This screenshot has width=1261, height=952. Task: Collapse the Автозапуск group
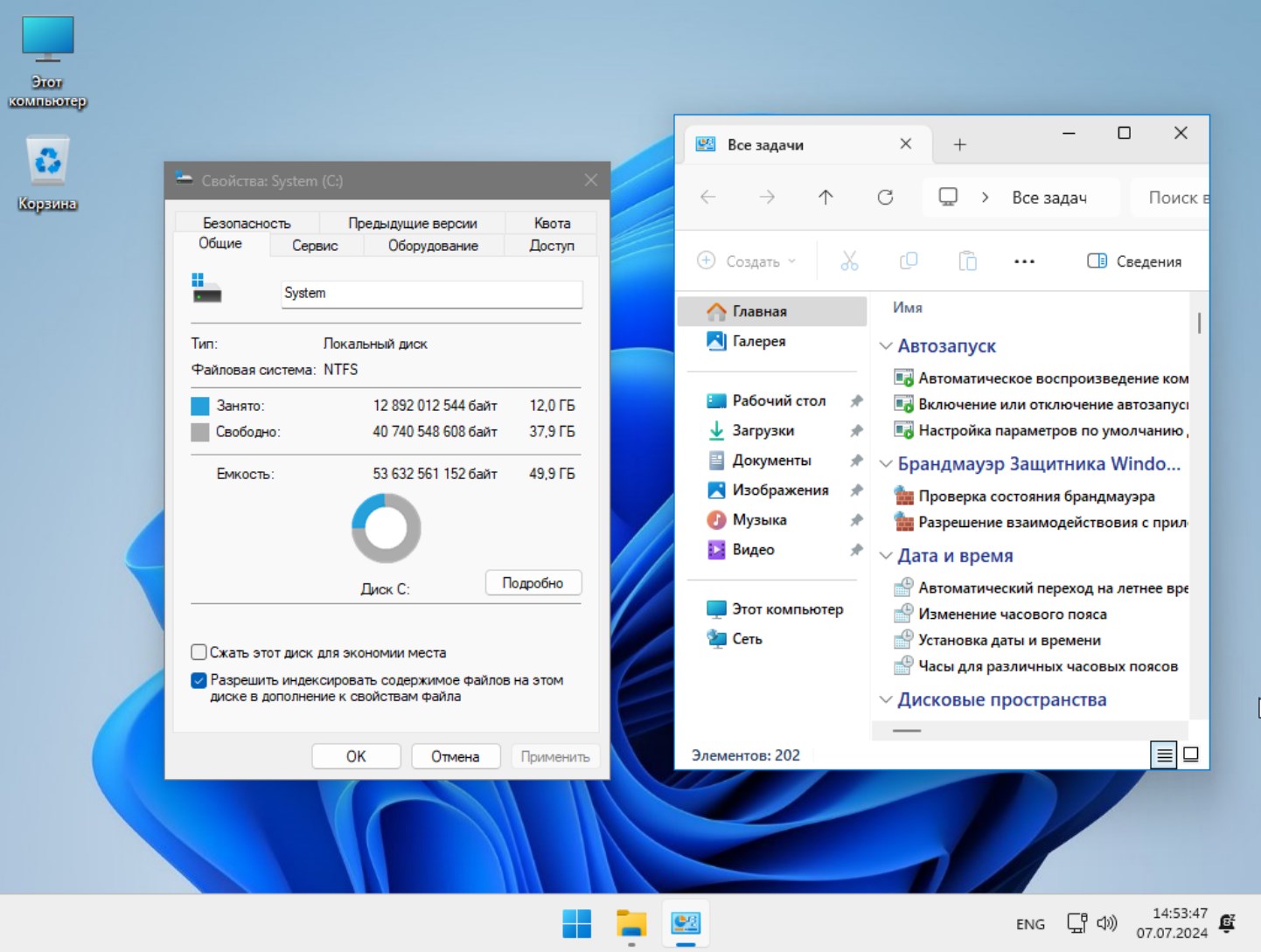(886, 346)
